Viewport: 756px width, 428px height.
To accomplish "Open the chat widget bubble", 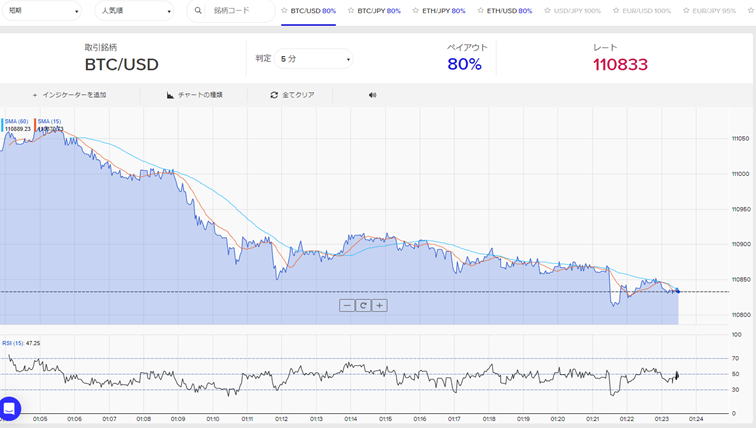I will pyautogui.click(x=10, y=408).
